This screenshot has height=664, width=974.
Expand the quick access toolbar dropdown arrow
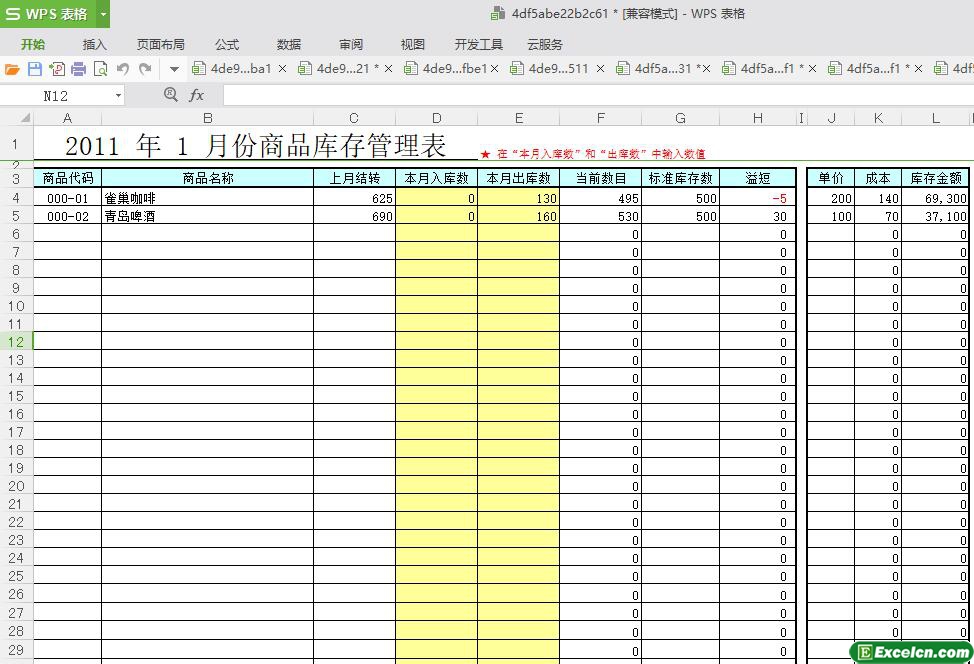175,70
